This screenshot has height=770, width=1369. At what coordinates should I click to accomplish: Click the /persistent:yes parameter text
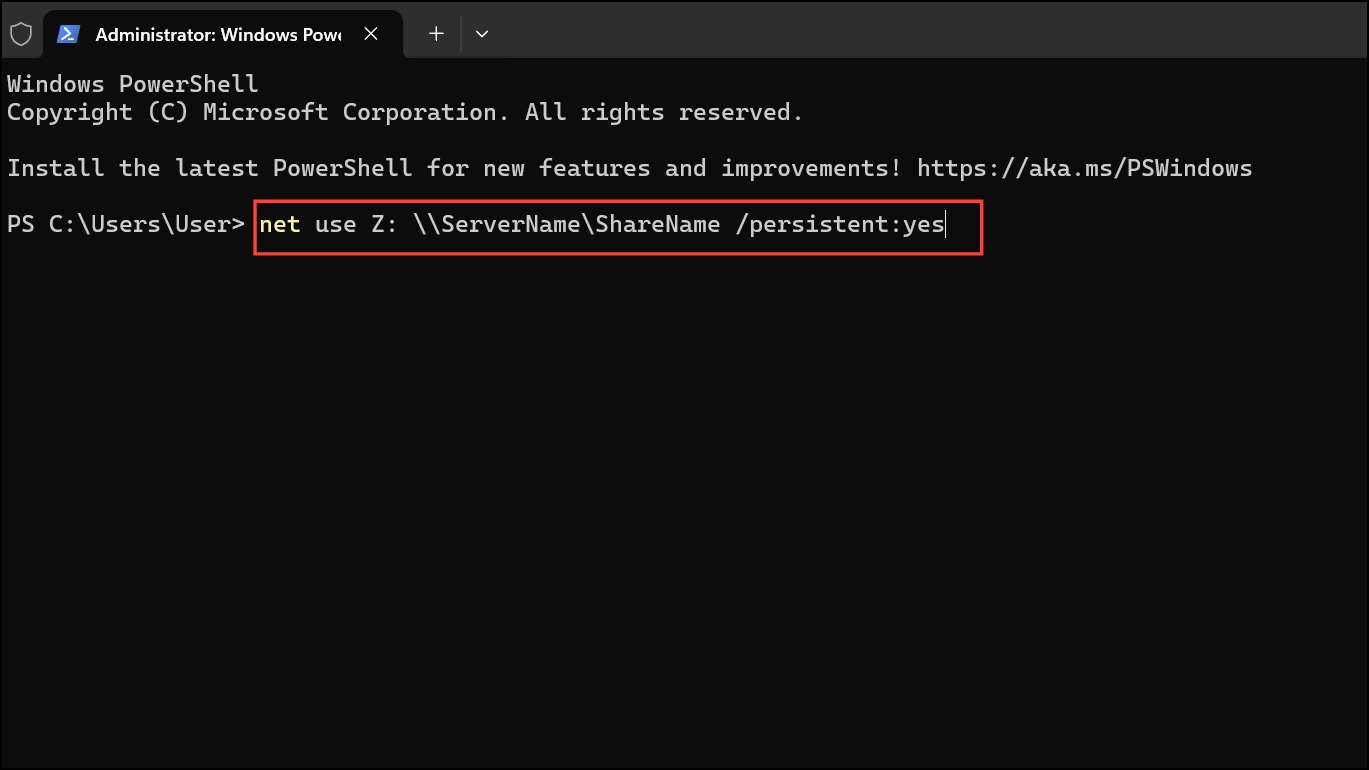point(840,224)
